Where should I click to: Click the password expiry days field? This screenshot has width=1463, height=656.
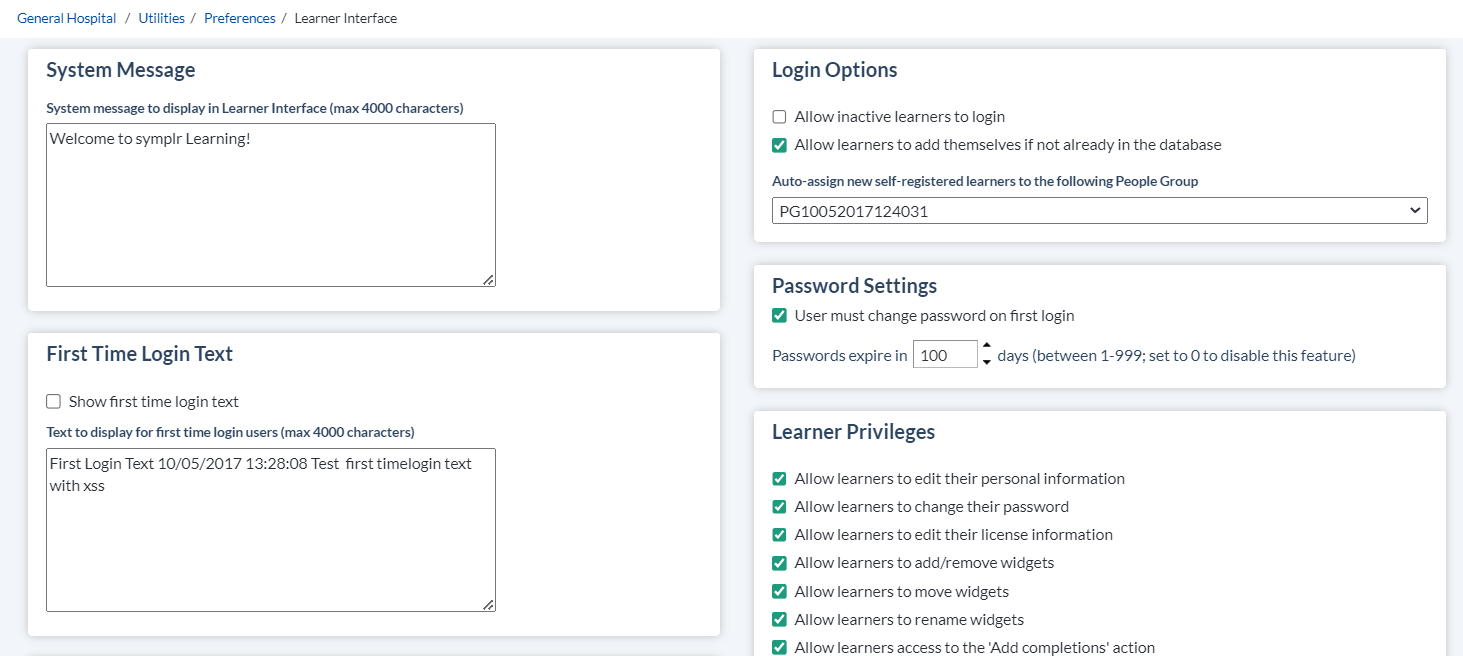[943, 355]
